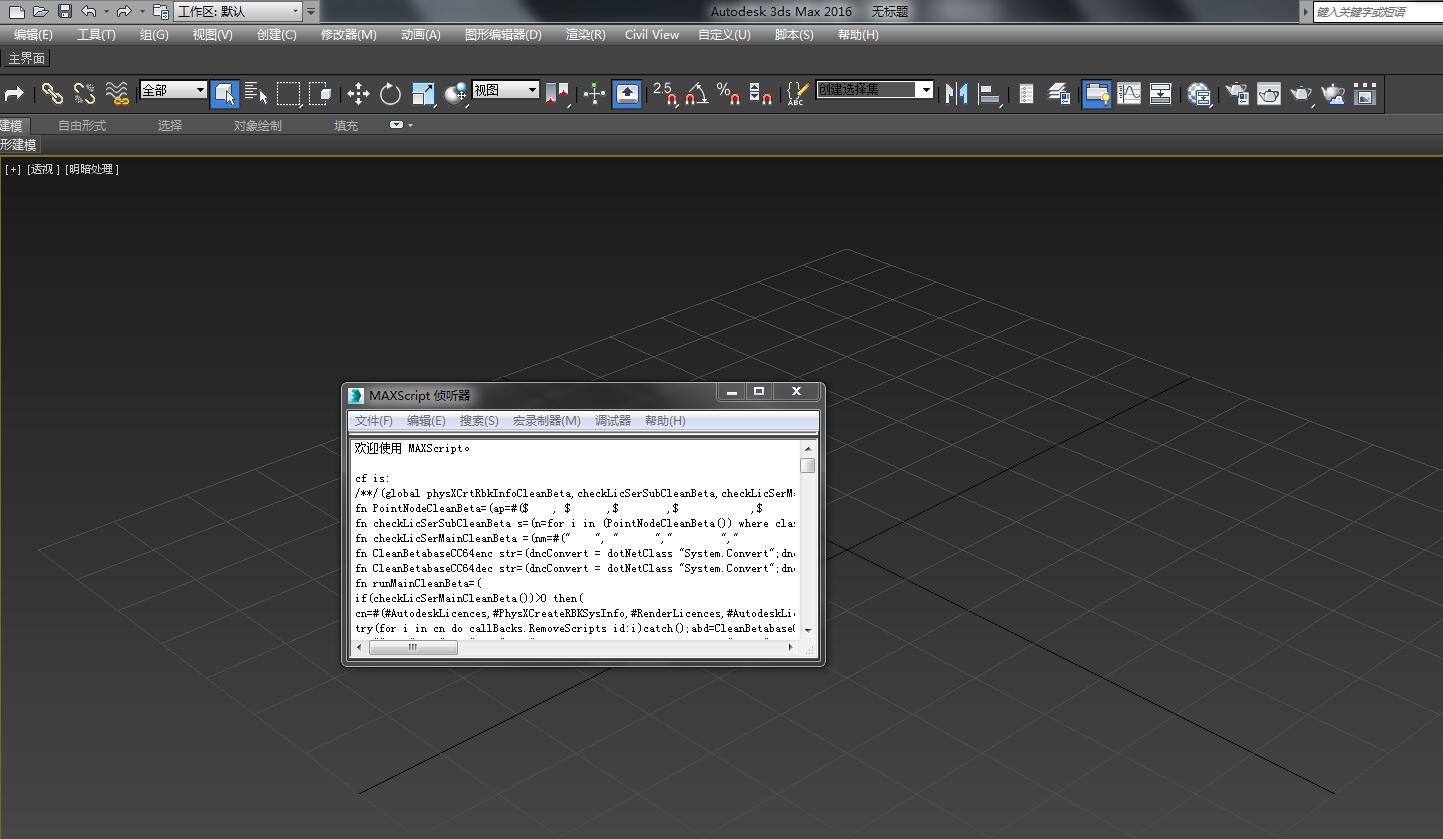This screenshot has height=839, width=1443.
Task: Switch to 对象绘制 ribbon tab
Action: click(x=257, y=126)
